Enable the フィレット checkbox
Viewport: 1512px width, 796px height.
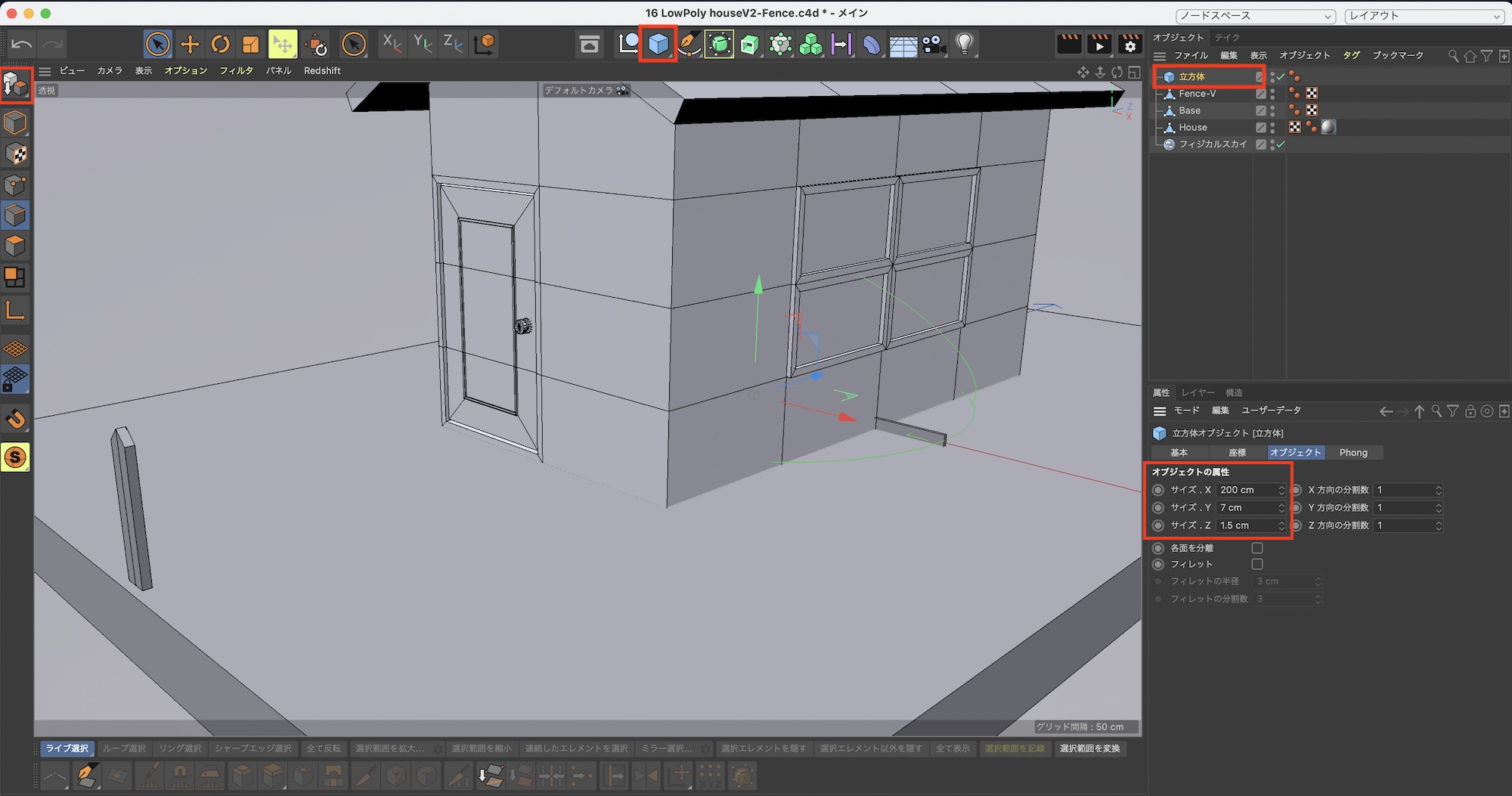pyautogui.click(x=1257, y=564)
